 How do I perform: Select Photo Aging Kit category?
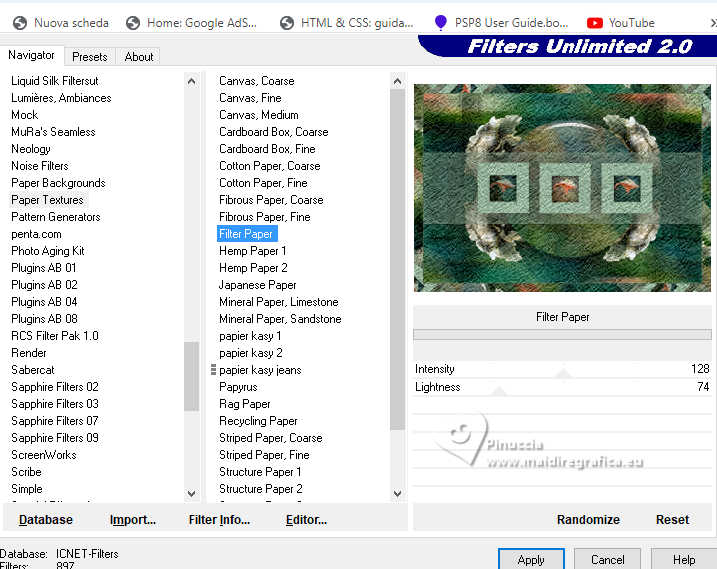click(x=48, y=251)
